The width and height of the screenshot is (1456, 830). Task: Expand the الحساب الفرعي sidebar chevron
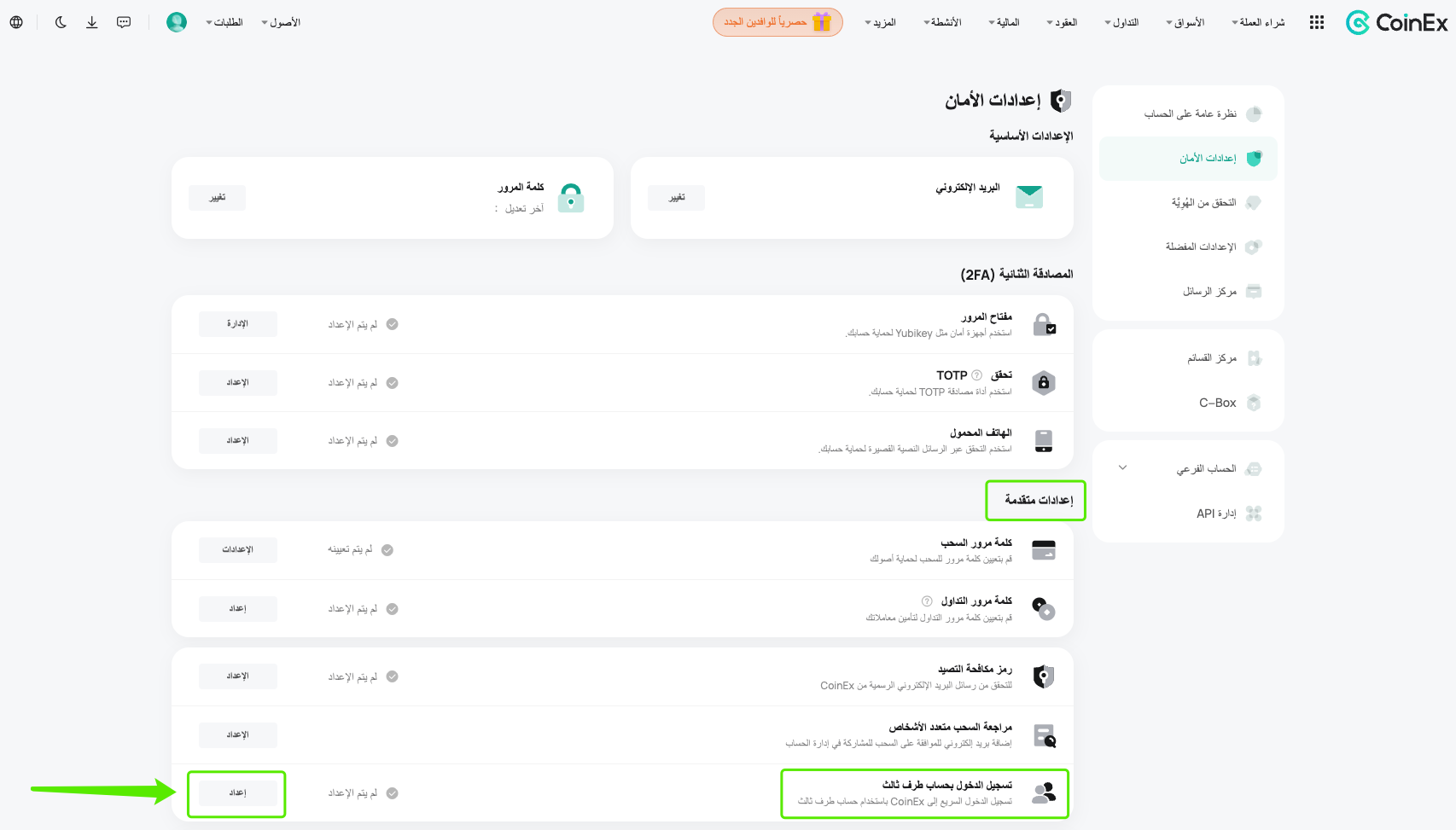tap(1123, 468)
